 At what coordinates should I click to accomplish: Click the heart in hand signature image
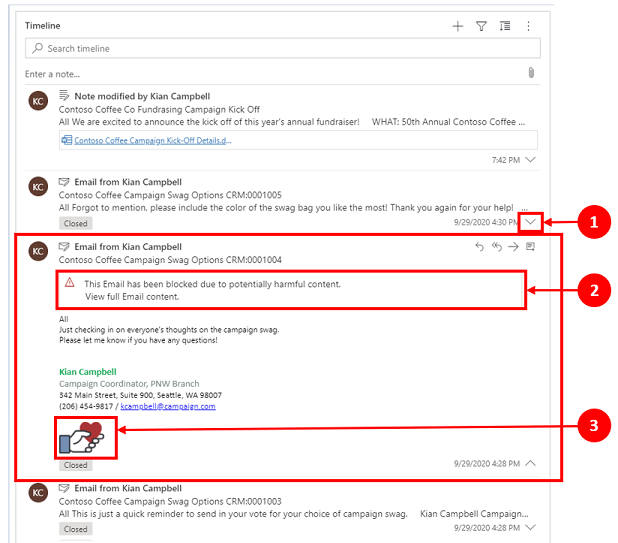click(82, 437)
